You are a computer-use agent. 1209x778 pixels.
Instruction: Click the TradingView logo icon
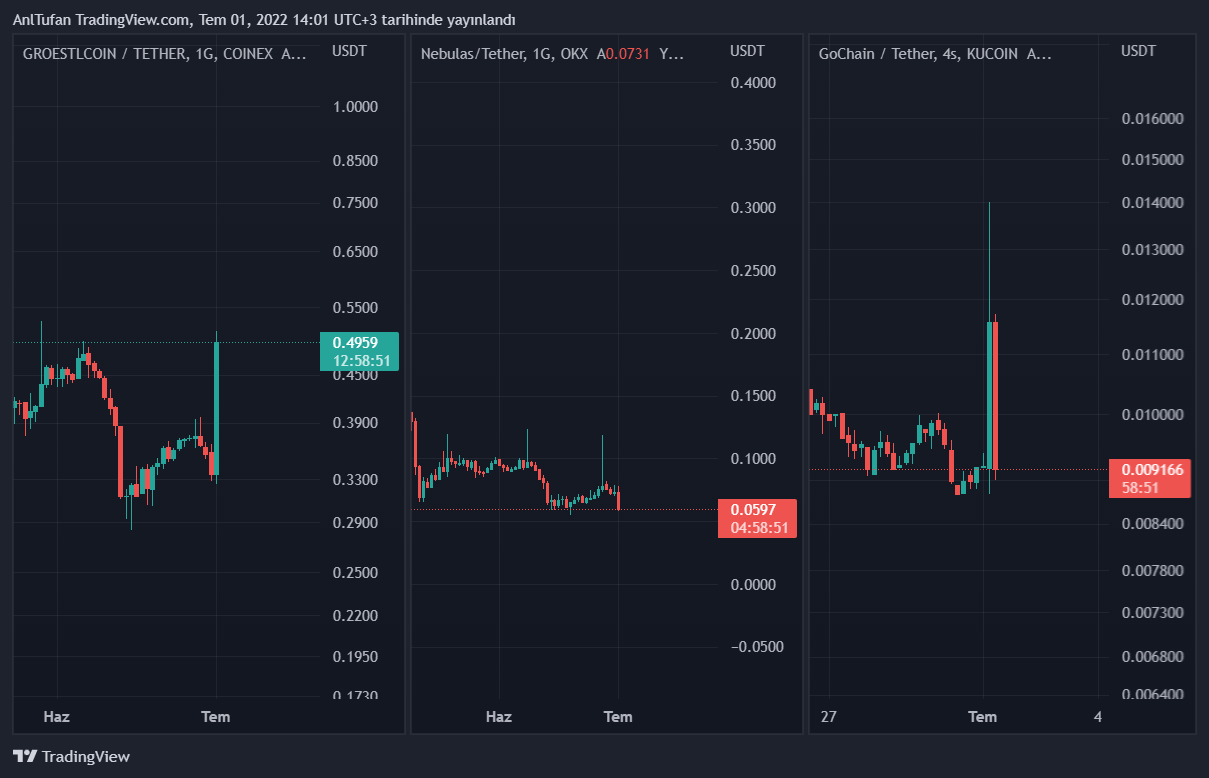click(25, 757)
